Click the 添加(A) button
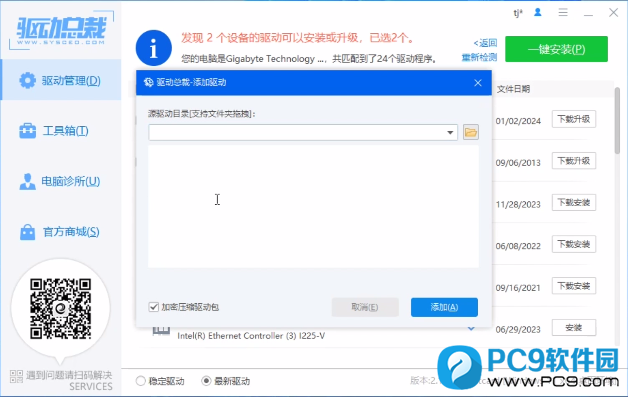This screenshot has height=397, width=628. (x=444, y=307)
